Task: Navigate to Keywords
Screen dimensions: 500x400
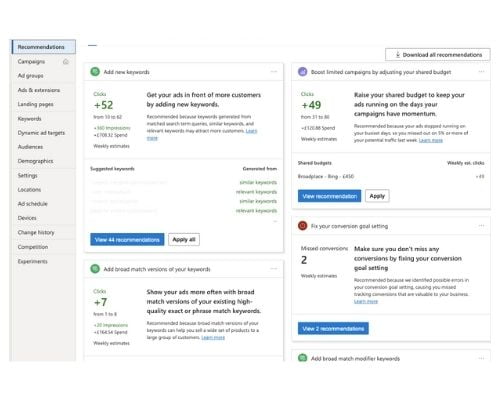Action: pos(29,119)
